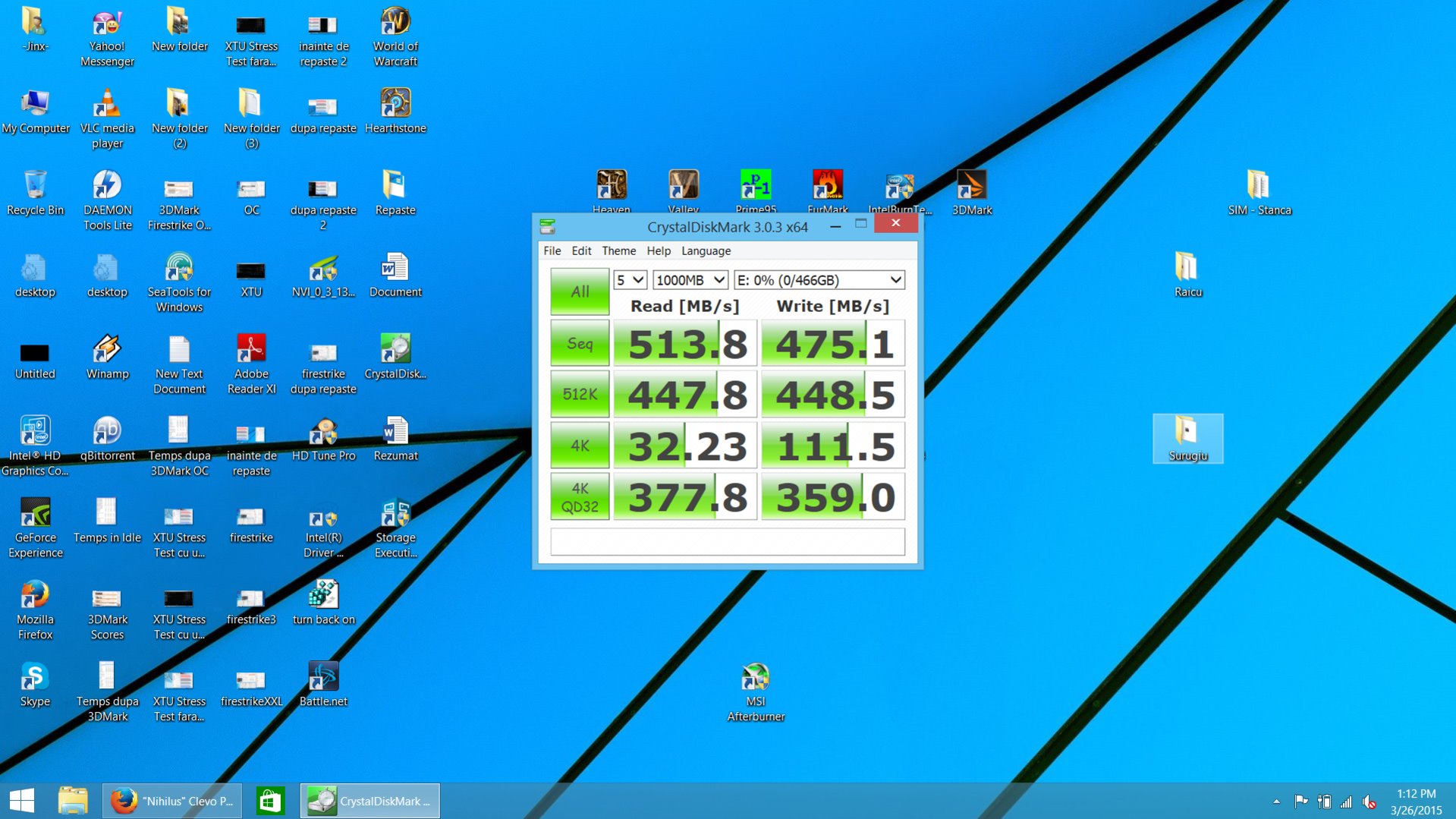1456x819 pixels.
Task: Select the Valley benchmark icon
Action: coord(683,191)
